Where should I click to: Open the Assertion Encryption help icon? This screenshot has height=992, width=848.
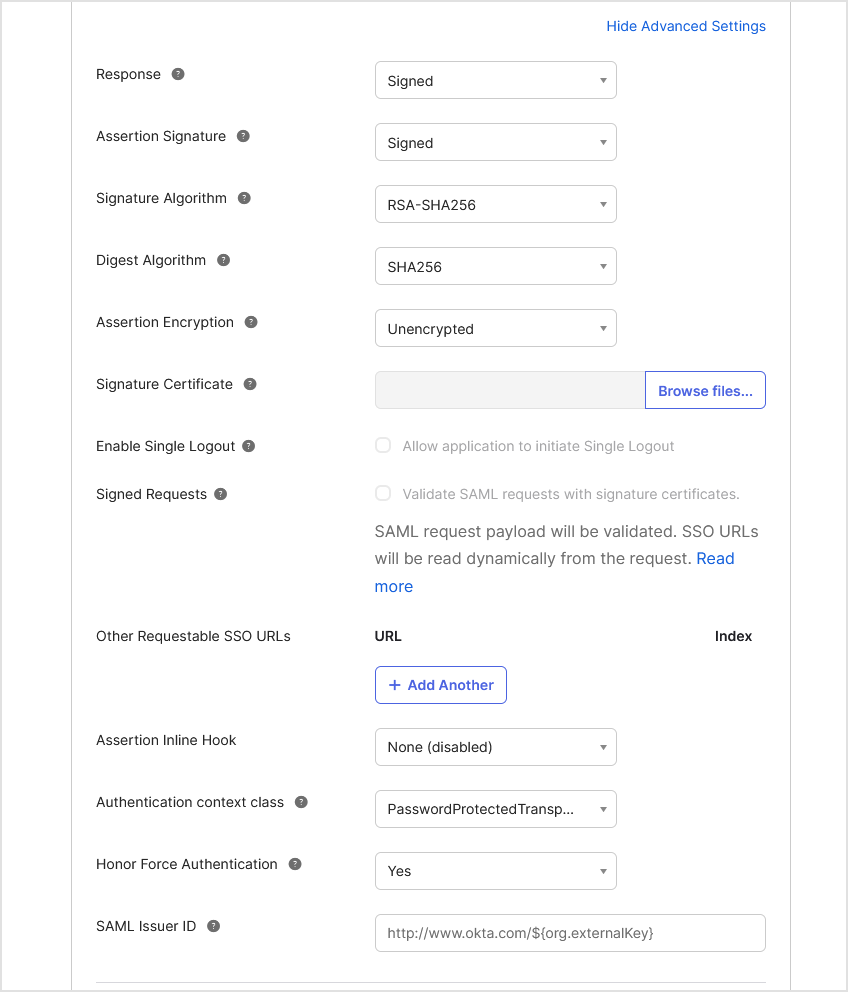pyautogui.click(x=249, y=322)
